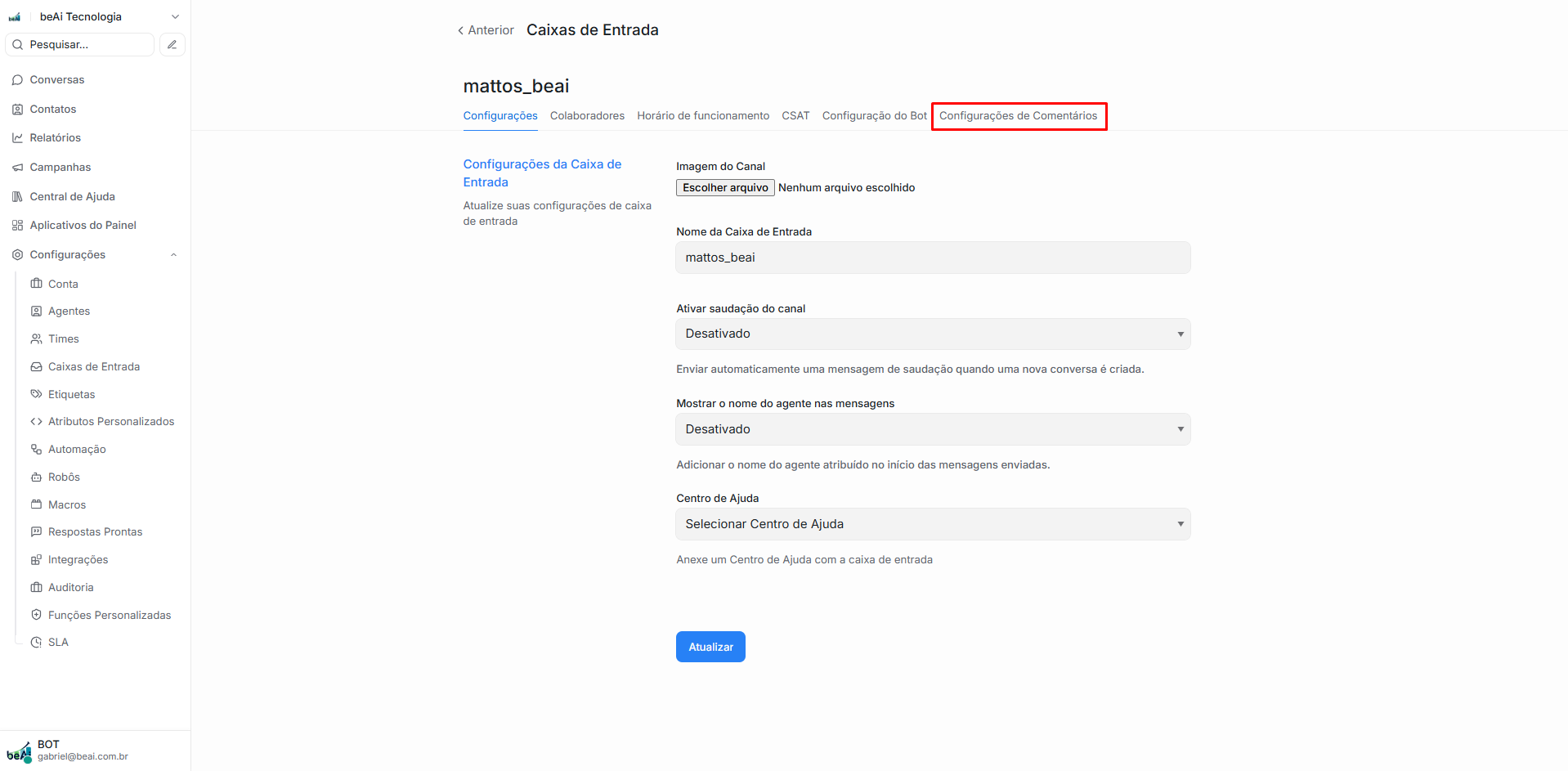Open Relatórios chart icon in sidebar
Image resolution: width=1568 pixels, height=771 pixels.
click(x=17, y=138)
